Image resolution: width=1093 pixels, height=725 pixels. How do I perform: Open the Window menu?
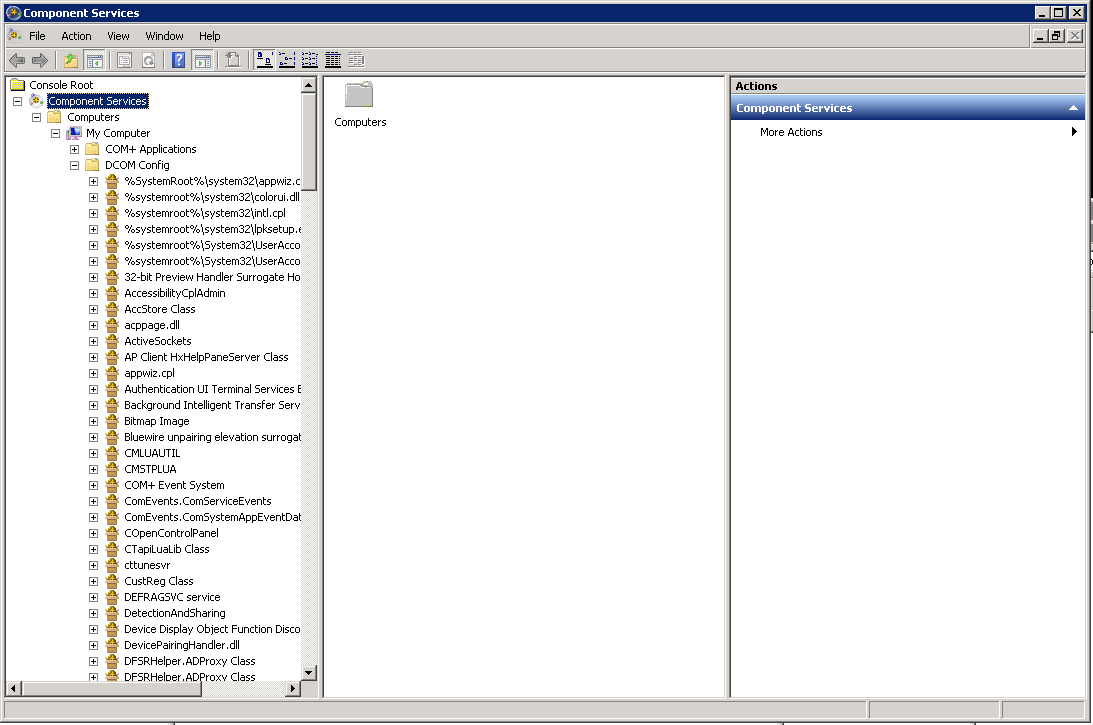164,36
